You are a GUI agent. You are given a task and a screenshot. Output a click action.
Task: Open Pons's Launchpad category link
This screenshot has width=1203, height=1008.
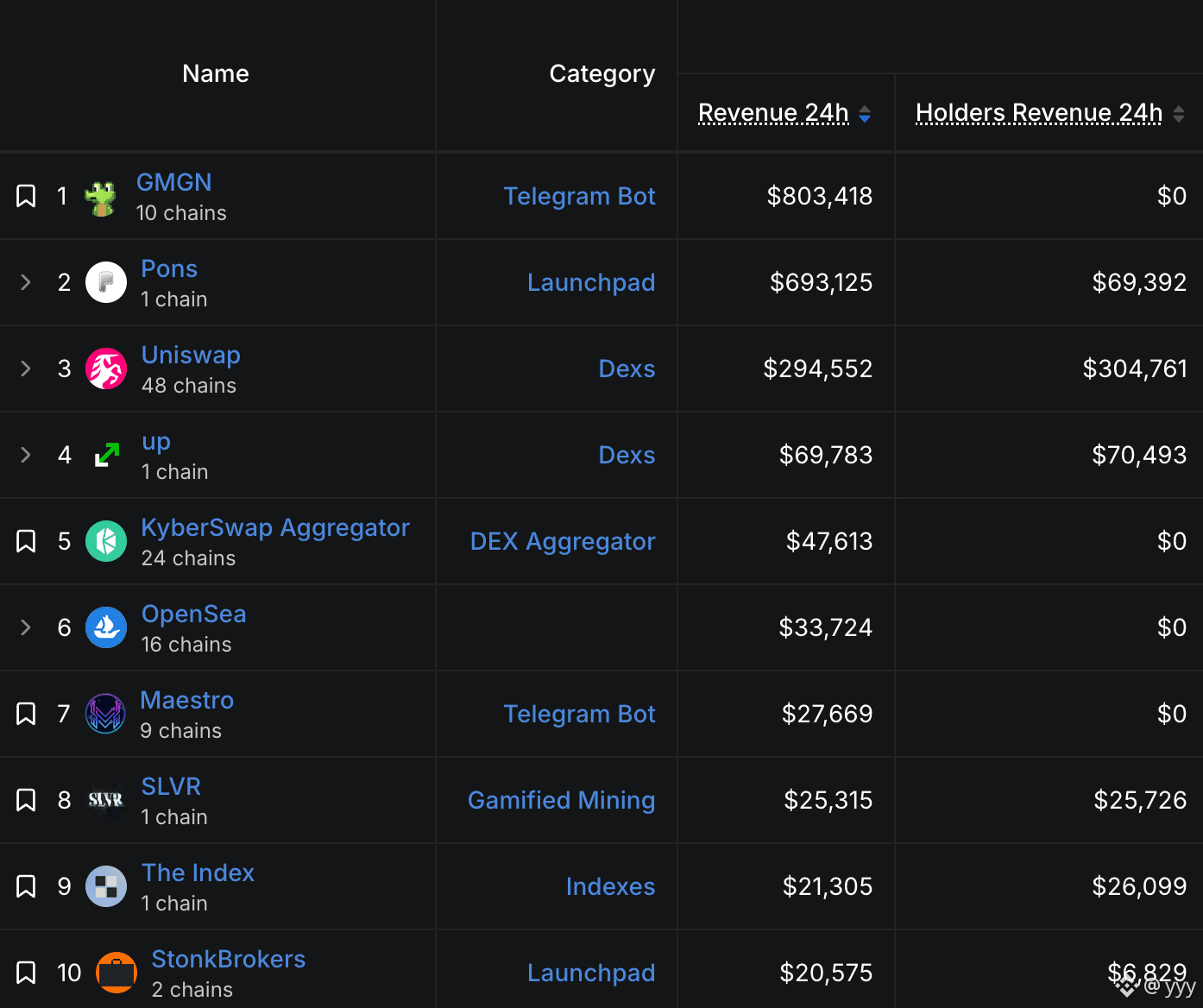(591, 283)
